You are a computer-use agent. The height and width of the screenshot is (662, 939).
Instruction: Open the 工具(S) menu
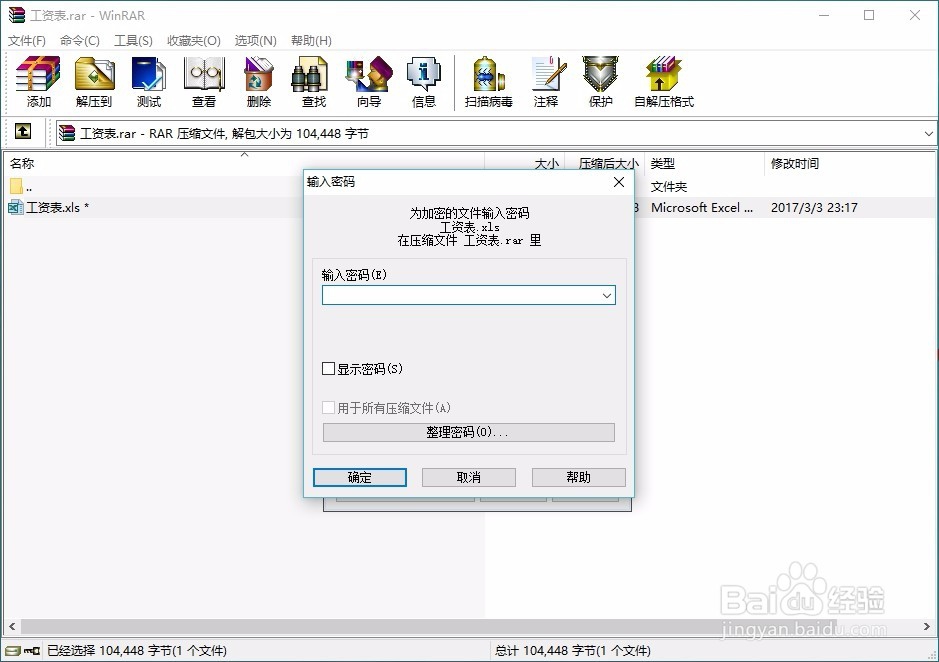(x=133, y=41)
